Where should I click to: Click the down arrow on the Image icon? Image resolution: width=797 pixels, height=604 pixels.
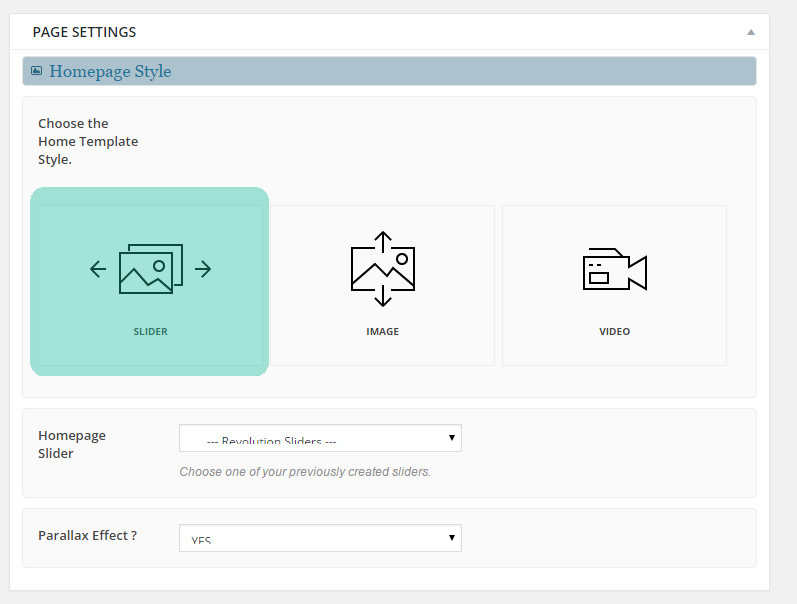point(383,299)
